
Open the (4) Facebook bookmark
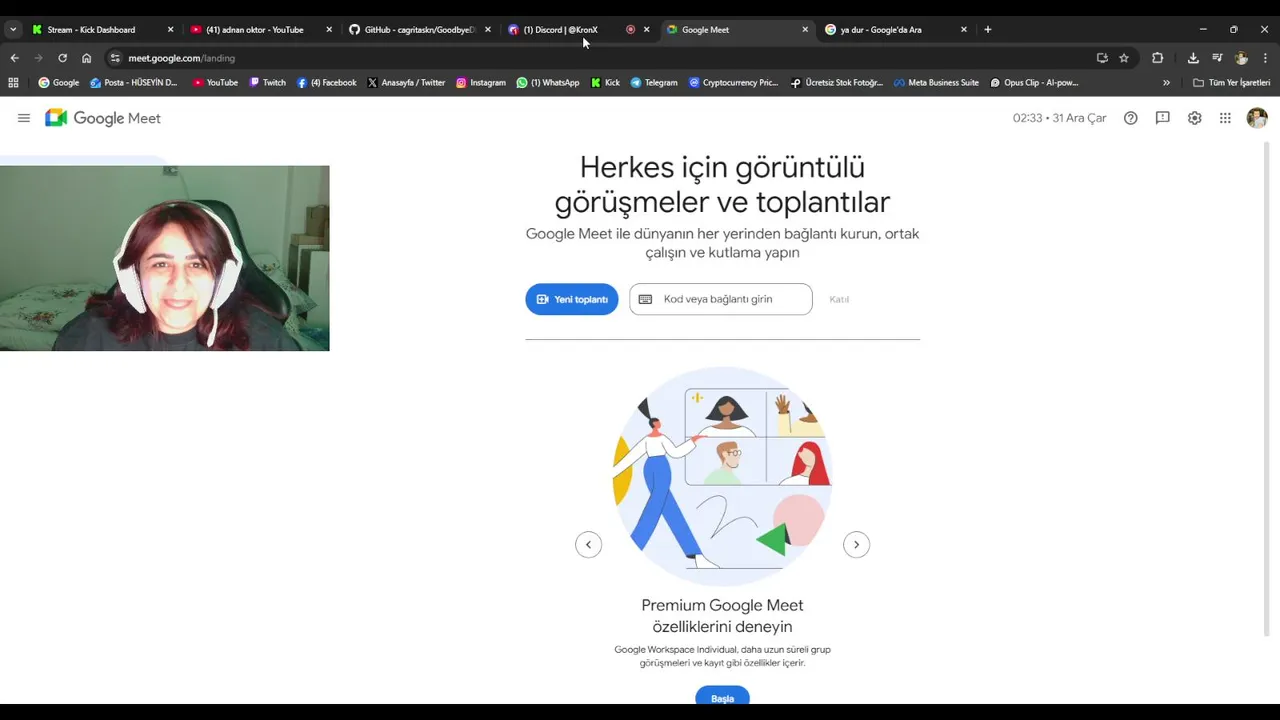coord(327,83)
